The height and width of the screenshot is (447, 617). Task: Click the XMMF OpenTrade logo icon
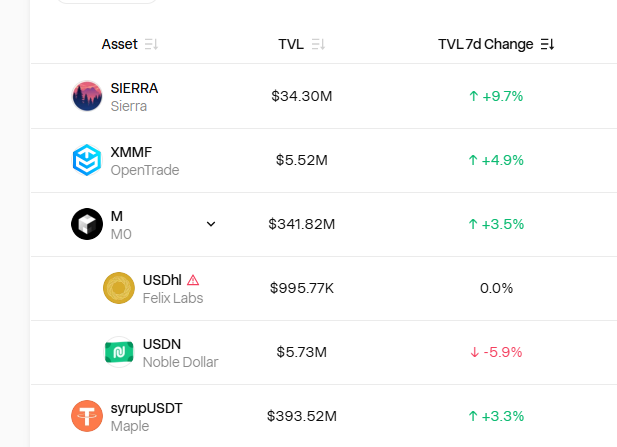click(87, 160)
